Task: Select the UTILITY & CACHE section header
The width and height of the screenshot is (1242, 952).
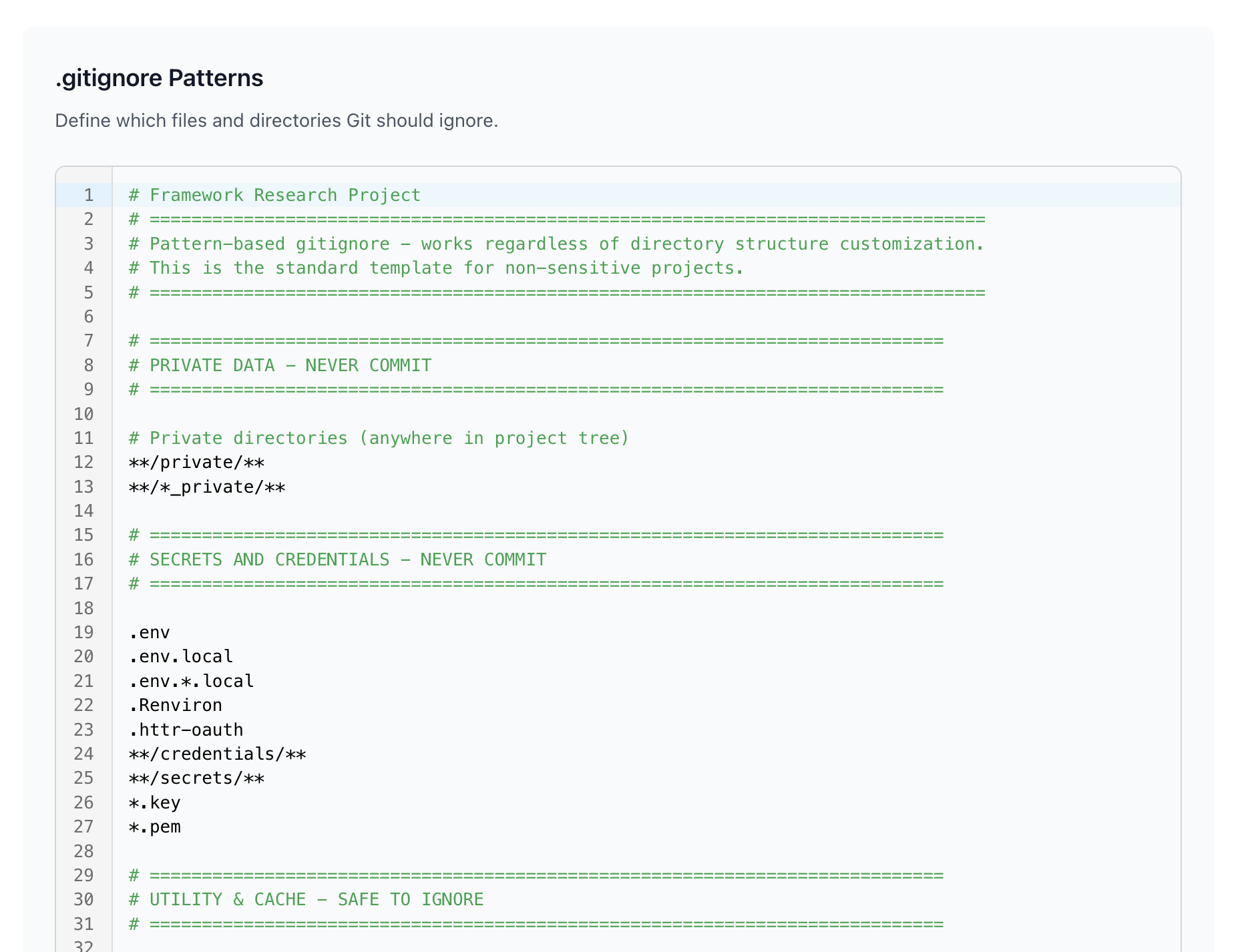Action: click(x=306, y=899)
